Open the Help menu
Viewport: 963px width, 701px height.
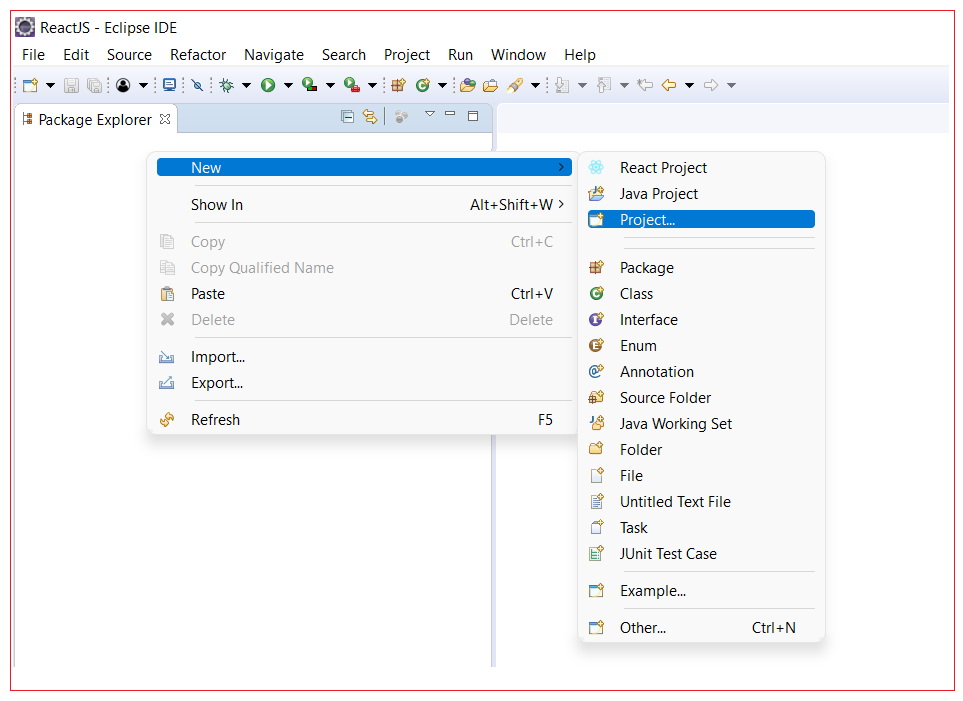(580, 55)
